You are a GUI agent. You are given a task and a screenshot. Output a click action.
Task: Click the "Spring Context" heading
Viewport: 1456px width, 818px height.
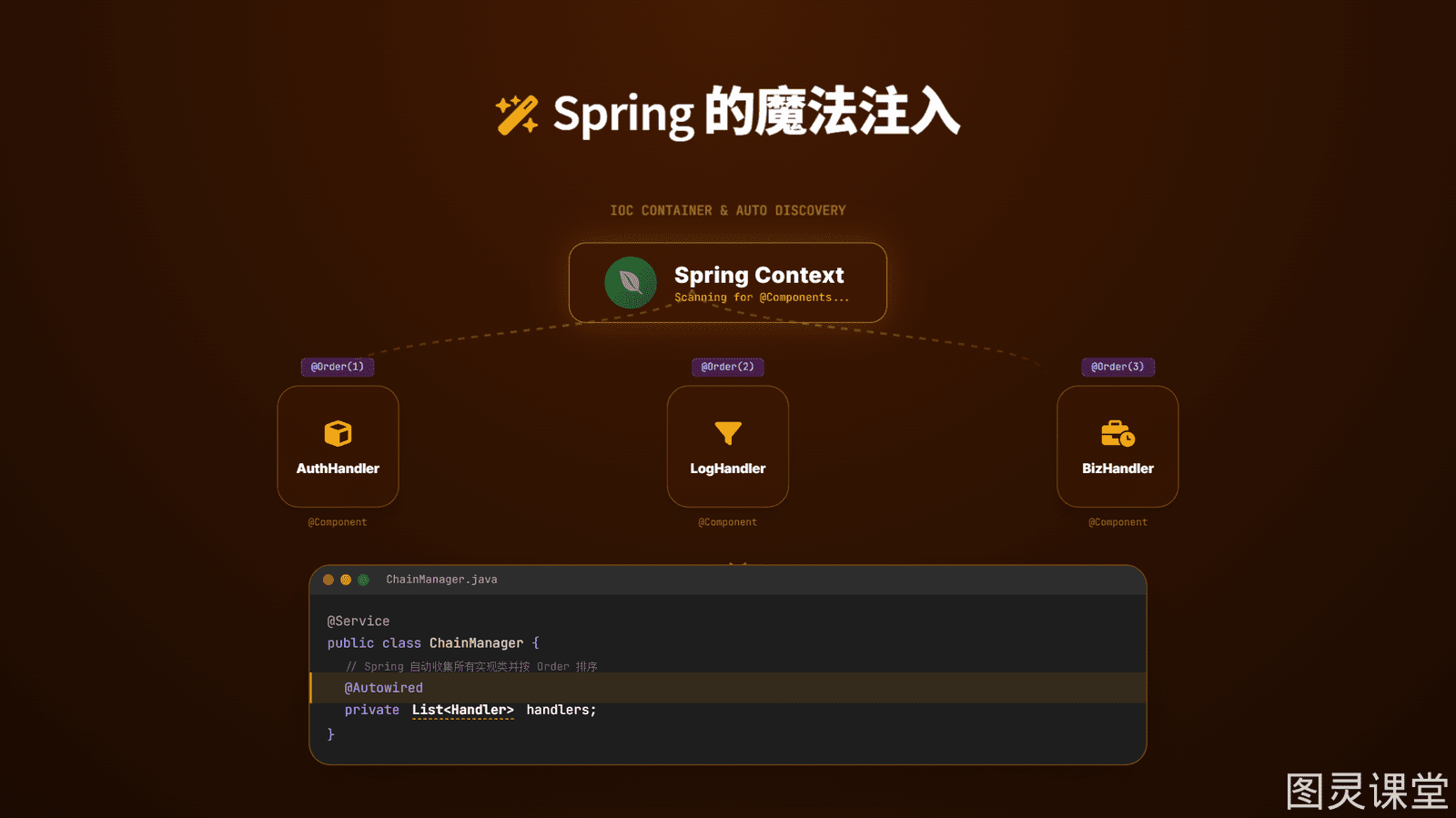coord(759,275)
